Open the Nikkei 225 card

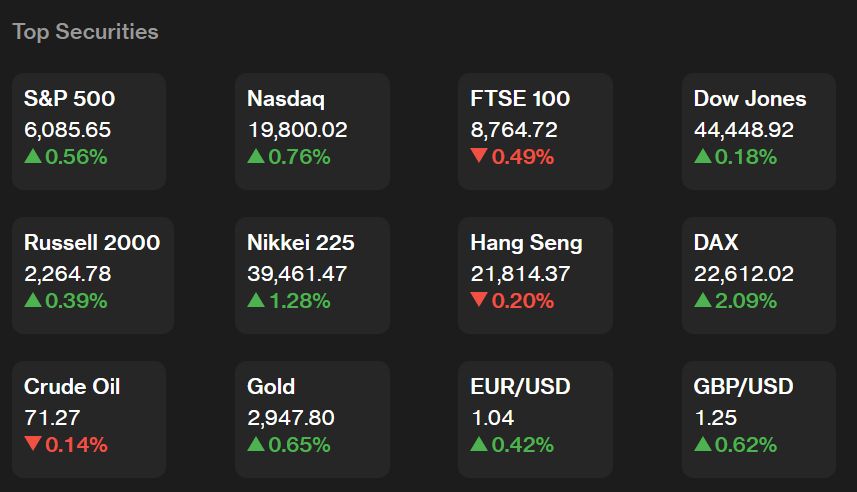click(312, 276)
